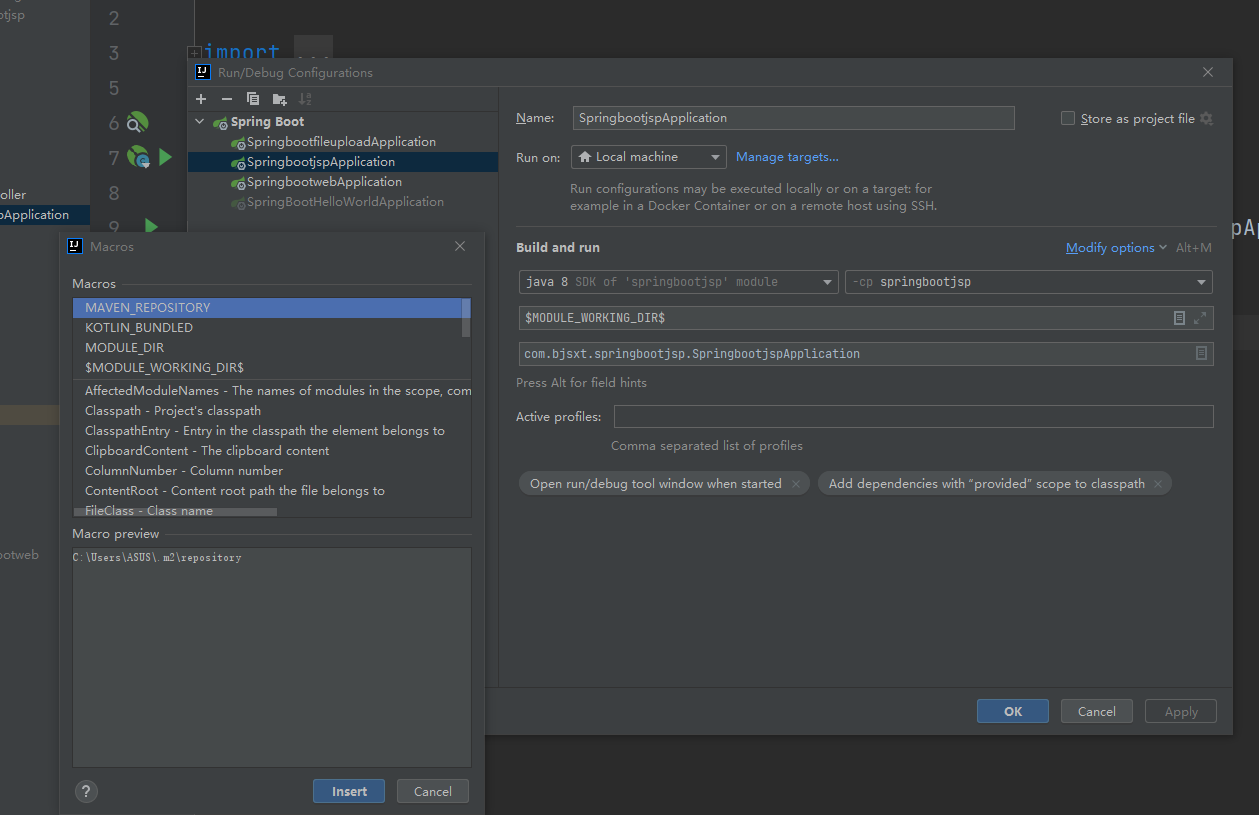Sort configurations alphabetically
The width and height of the screenshot is (1259, 815).
pos(306,99)
